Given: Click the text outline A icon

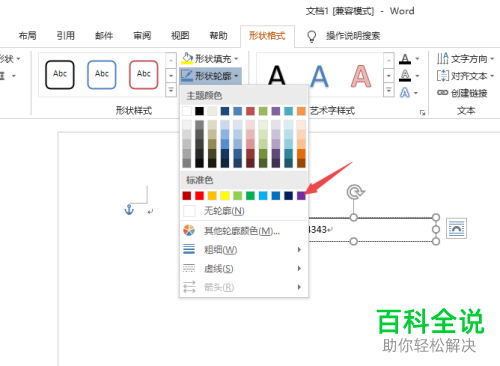Looking at the screenshot, I should click(405, 76).
